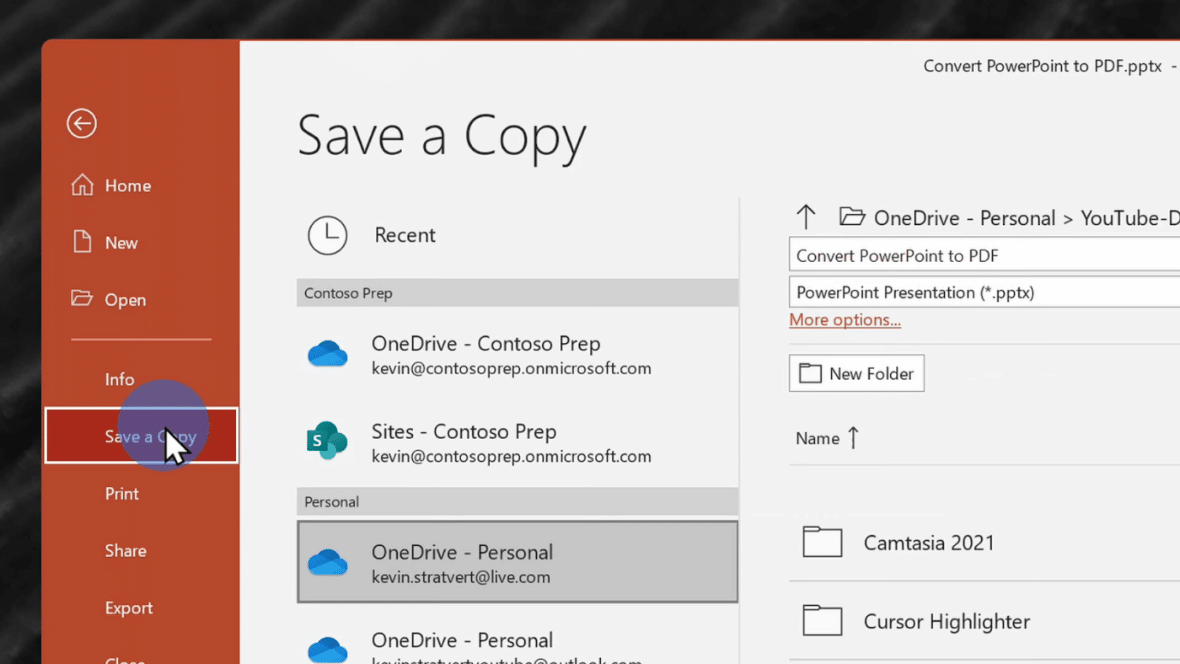
Task: Click the Name sort order arrow
Action: [850, 437]
